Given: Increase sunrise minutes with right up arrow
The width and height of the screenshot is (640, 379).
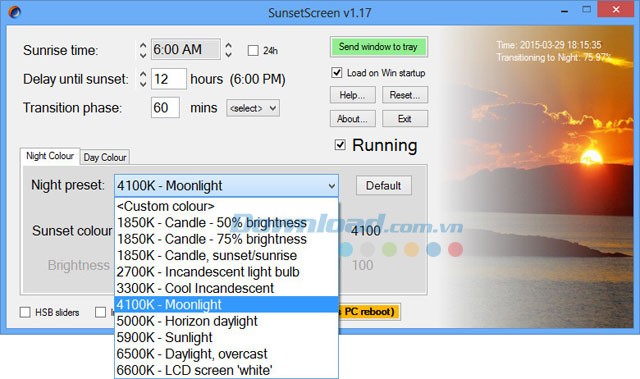Looking at the screenshot, I should coord(229,45).
